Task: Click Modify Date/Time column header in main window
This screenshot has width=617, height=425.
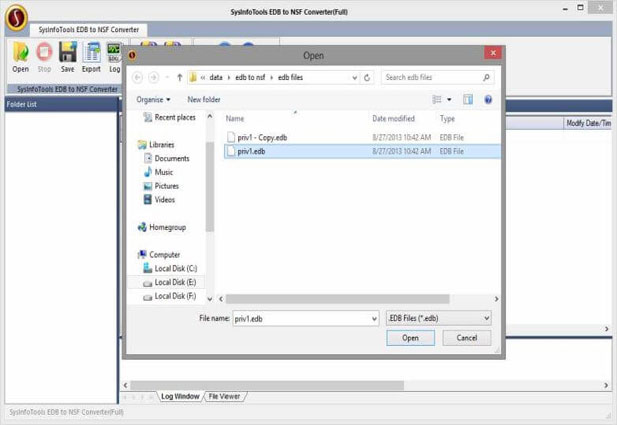Action: pyautogui.click(x=588, y=123)
